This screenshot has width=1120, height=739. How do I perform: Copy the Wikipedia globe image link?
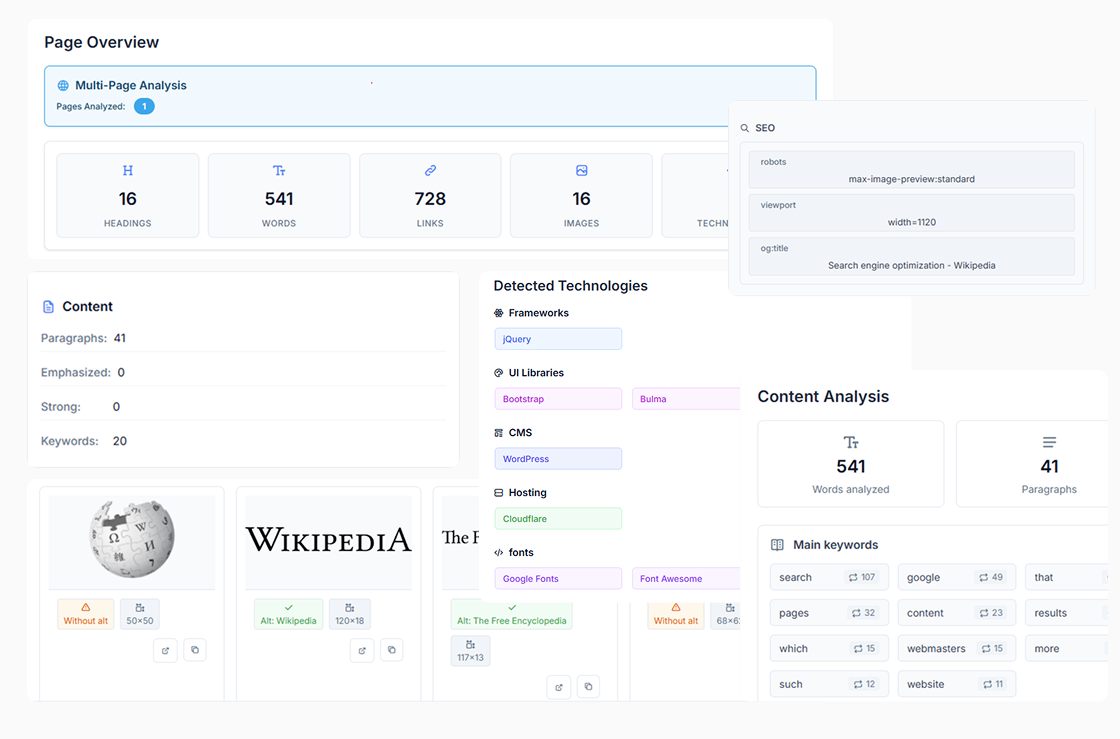point(195,650)
